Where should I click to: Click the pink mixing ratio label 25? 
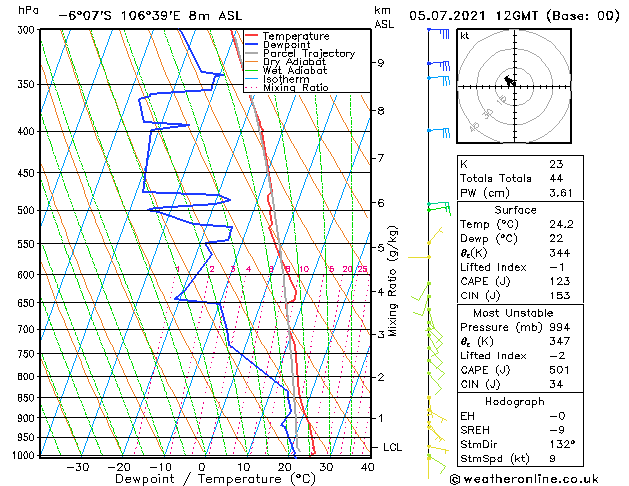pos(363,269)
